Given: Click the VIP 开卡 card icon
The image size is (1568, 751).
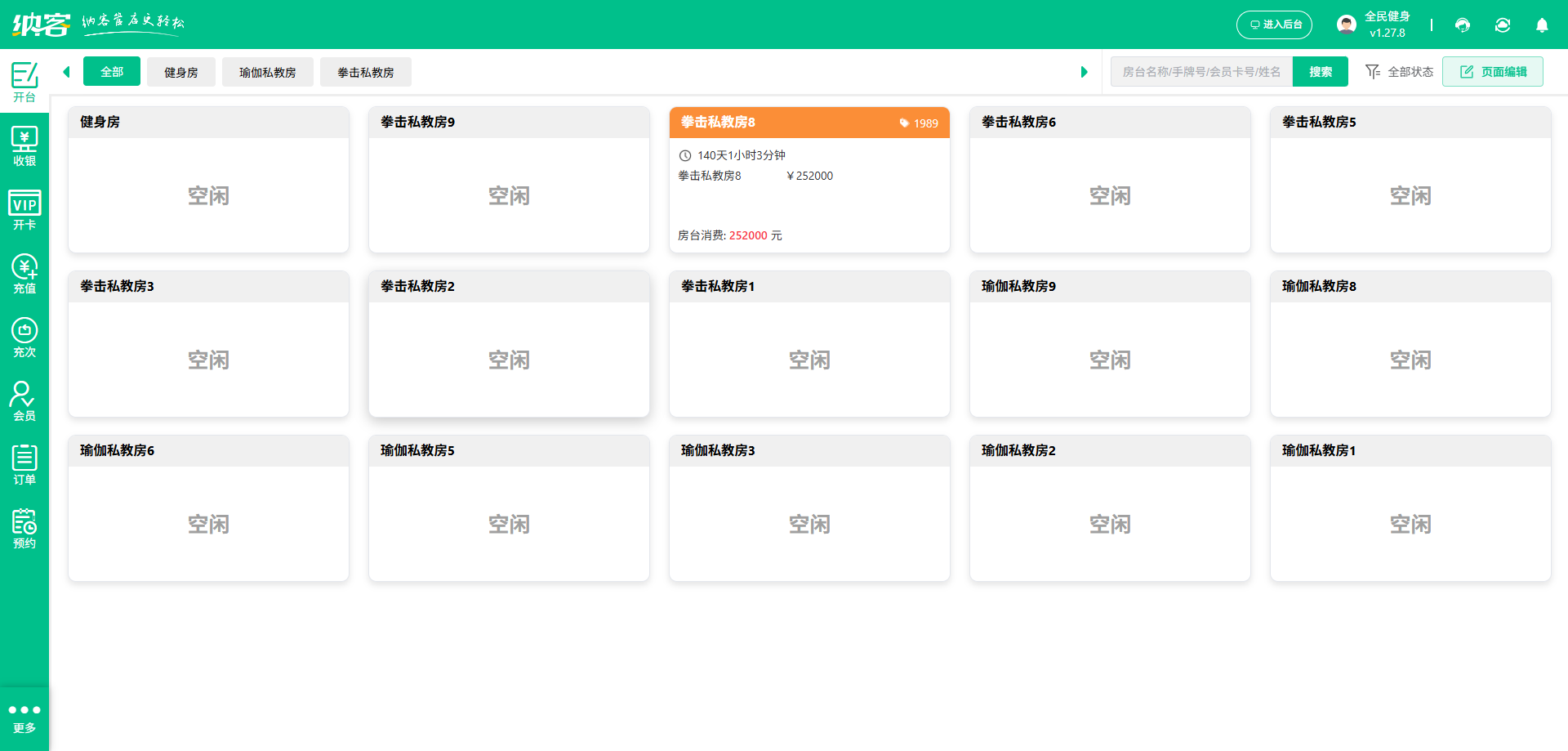Looking at the screenshot, I should [x=24, y=210].
